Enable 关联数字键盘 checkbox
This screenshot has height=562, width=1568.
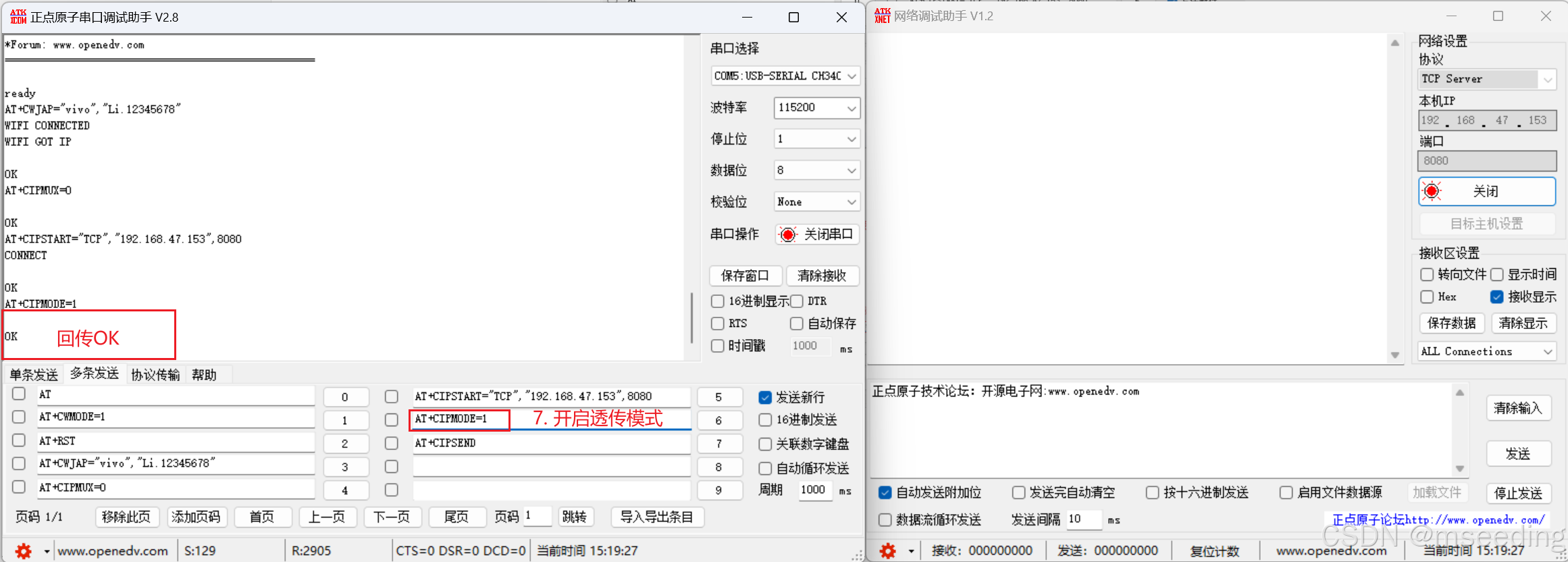pyautogui.click(x=765, y=444)
